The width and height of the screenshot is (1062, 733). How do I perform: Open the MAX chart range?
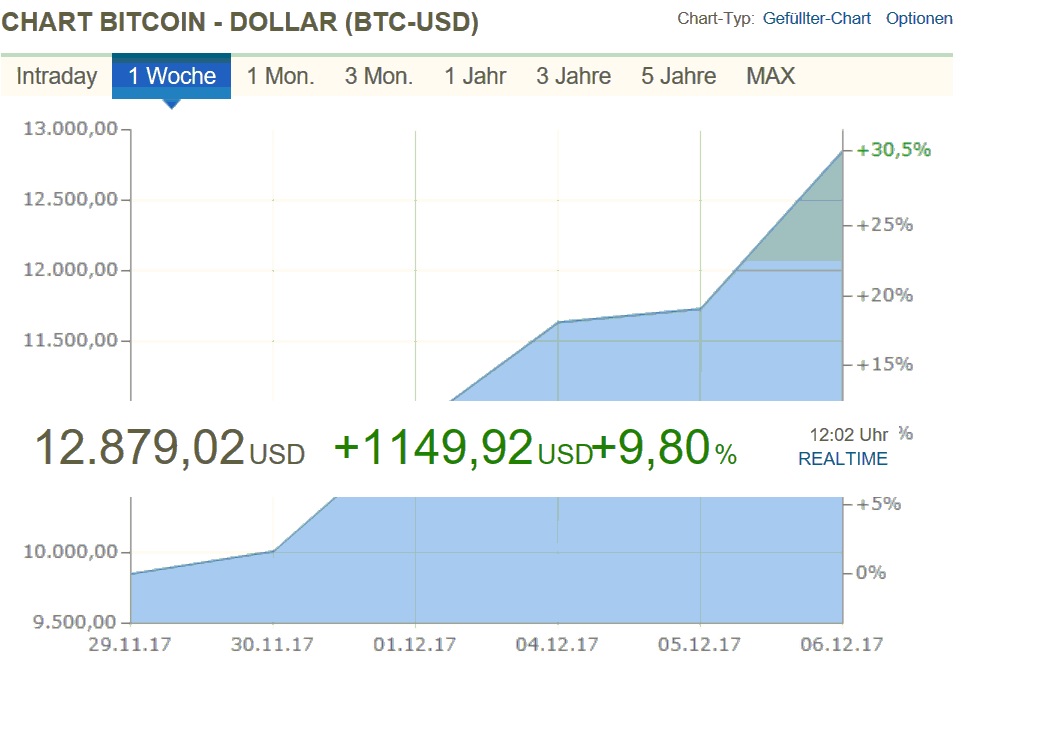pyautogui.click(x=771, y=75)
